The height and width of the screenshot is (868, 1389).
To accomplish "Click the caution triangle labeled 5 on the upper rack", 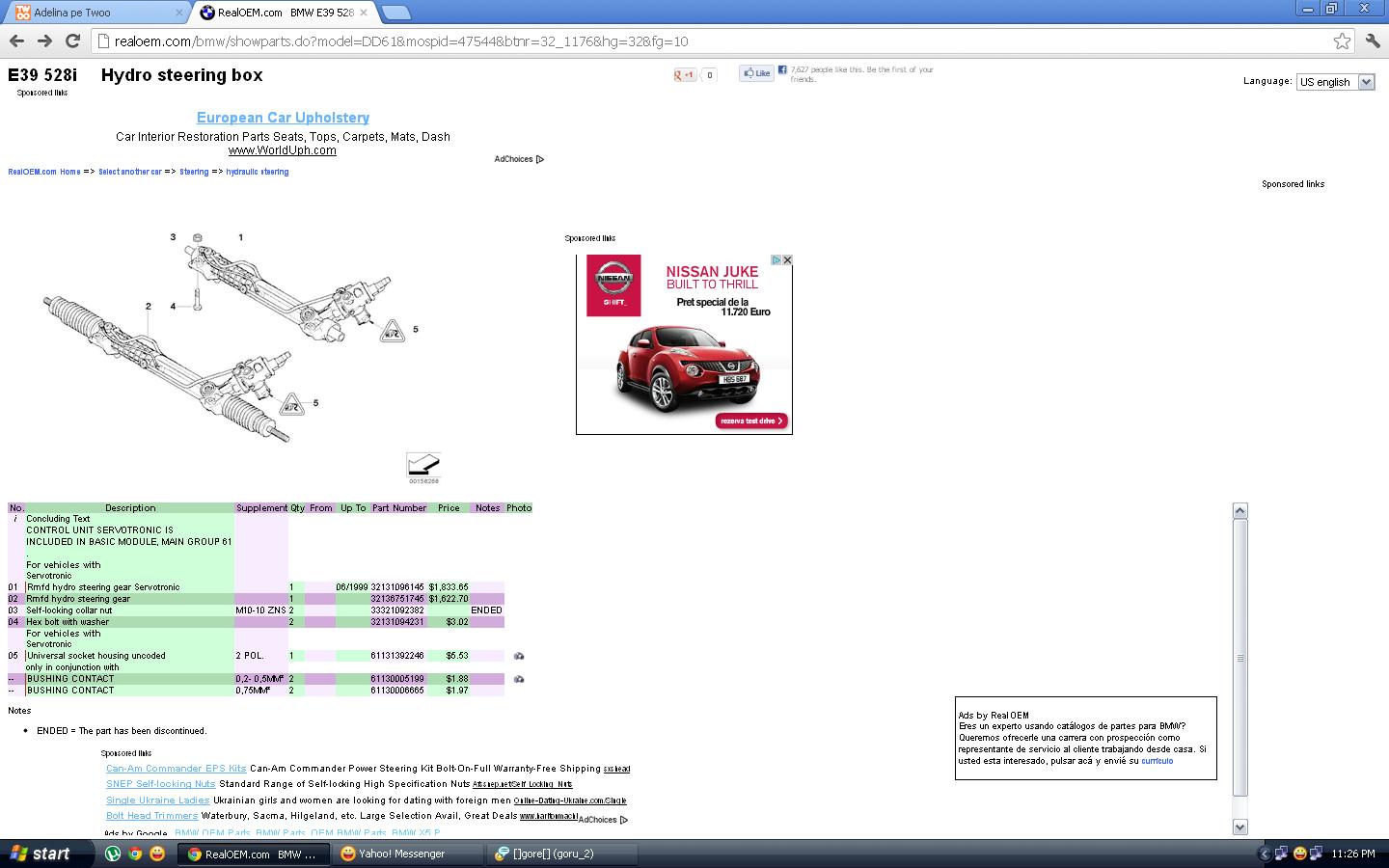I will (391, 332).
